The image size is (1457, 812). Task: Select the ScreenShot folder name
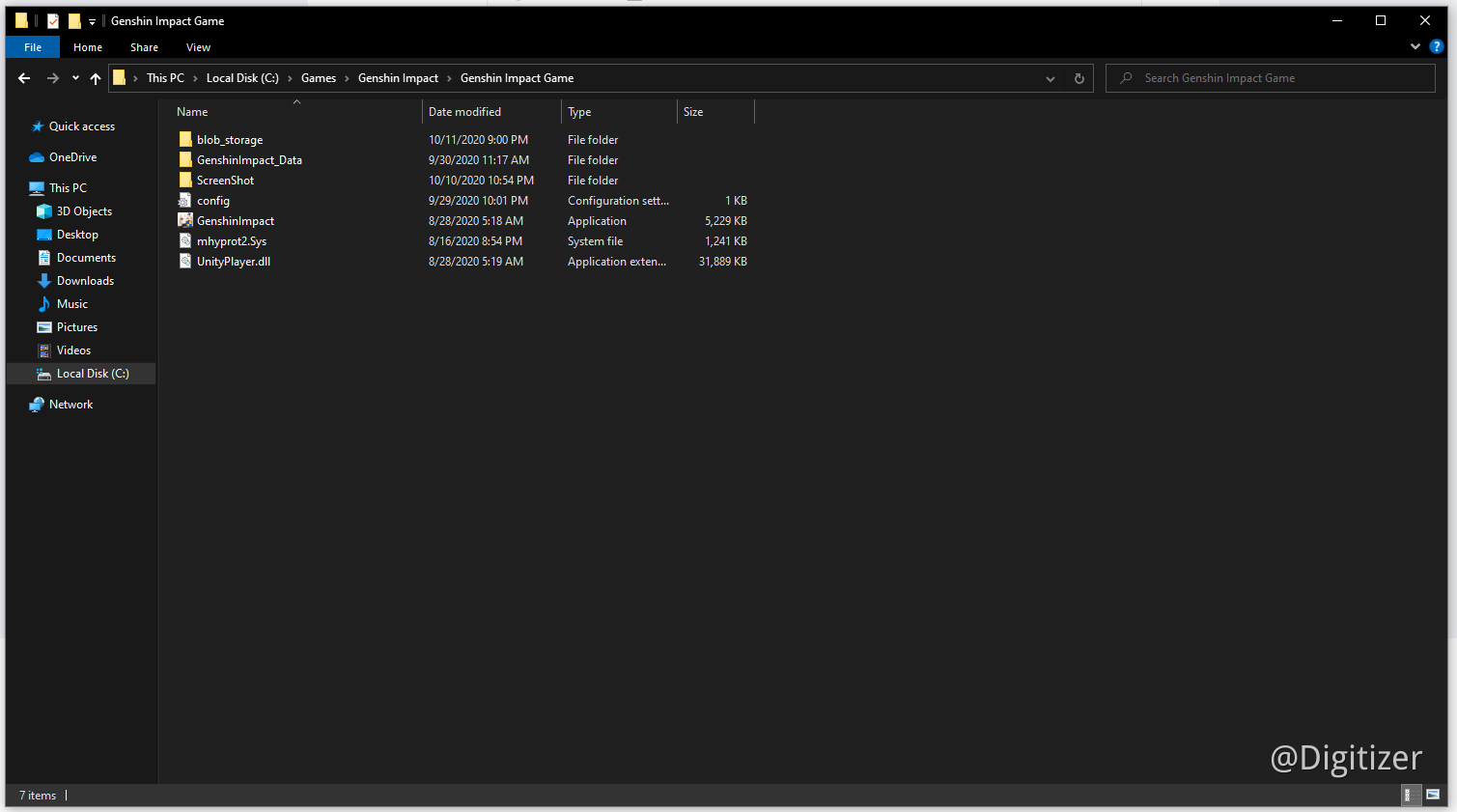pyautogui.click(x=225, y=181)
